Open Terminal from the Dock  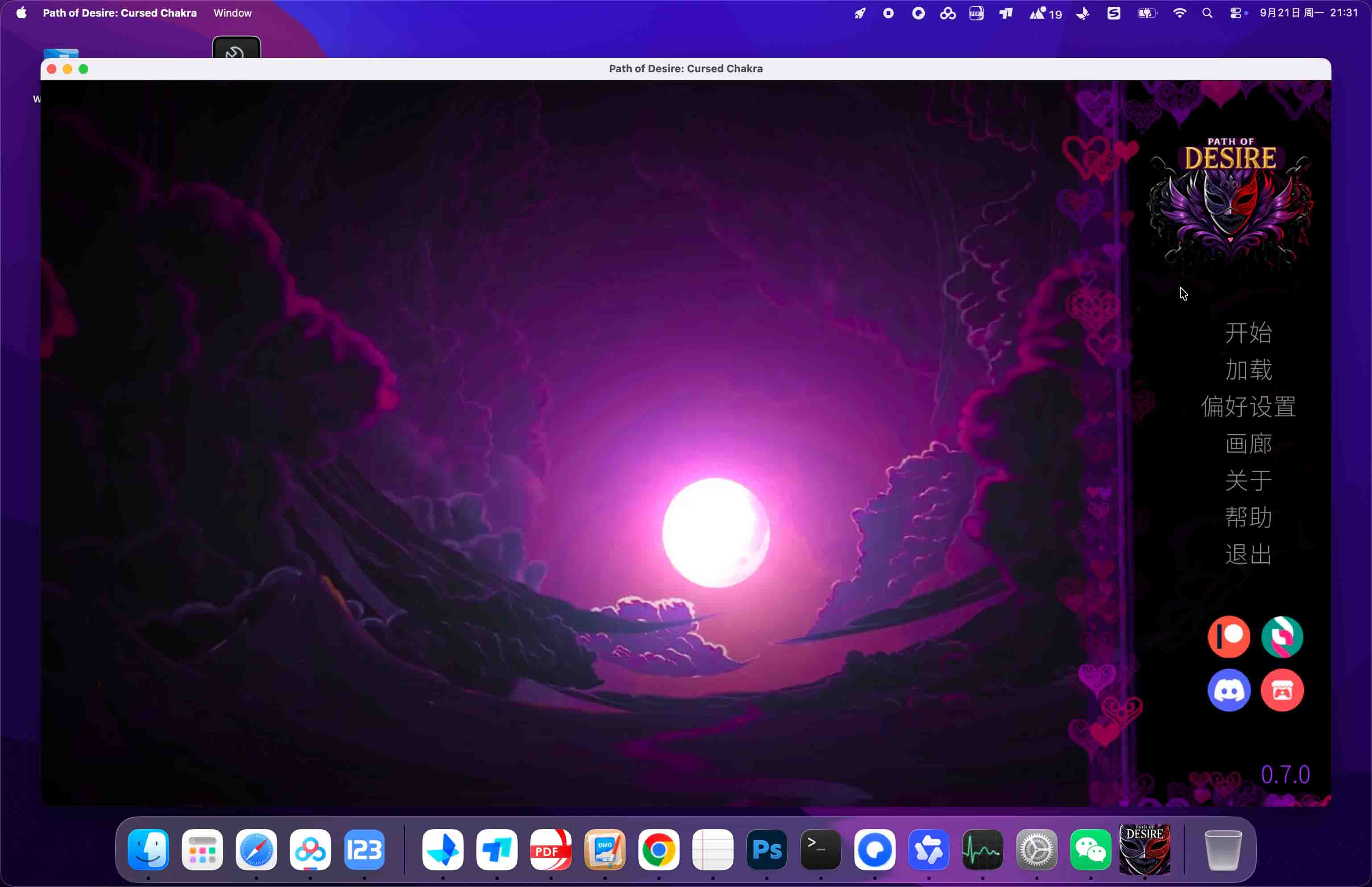point(820,850)
